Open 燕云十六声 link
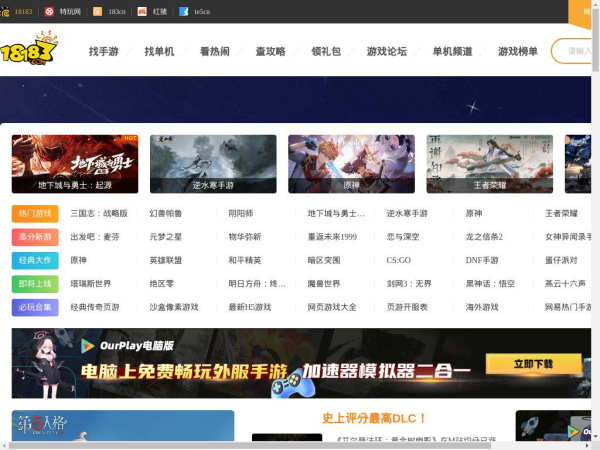Viewport: 600px width, 450px height. pyautogui.click(x=566, y=284)
